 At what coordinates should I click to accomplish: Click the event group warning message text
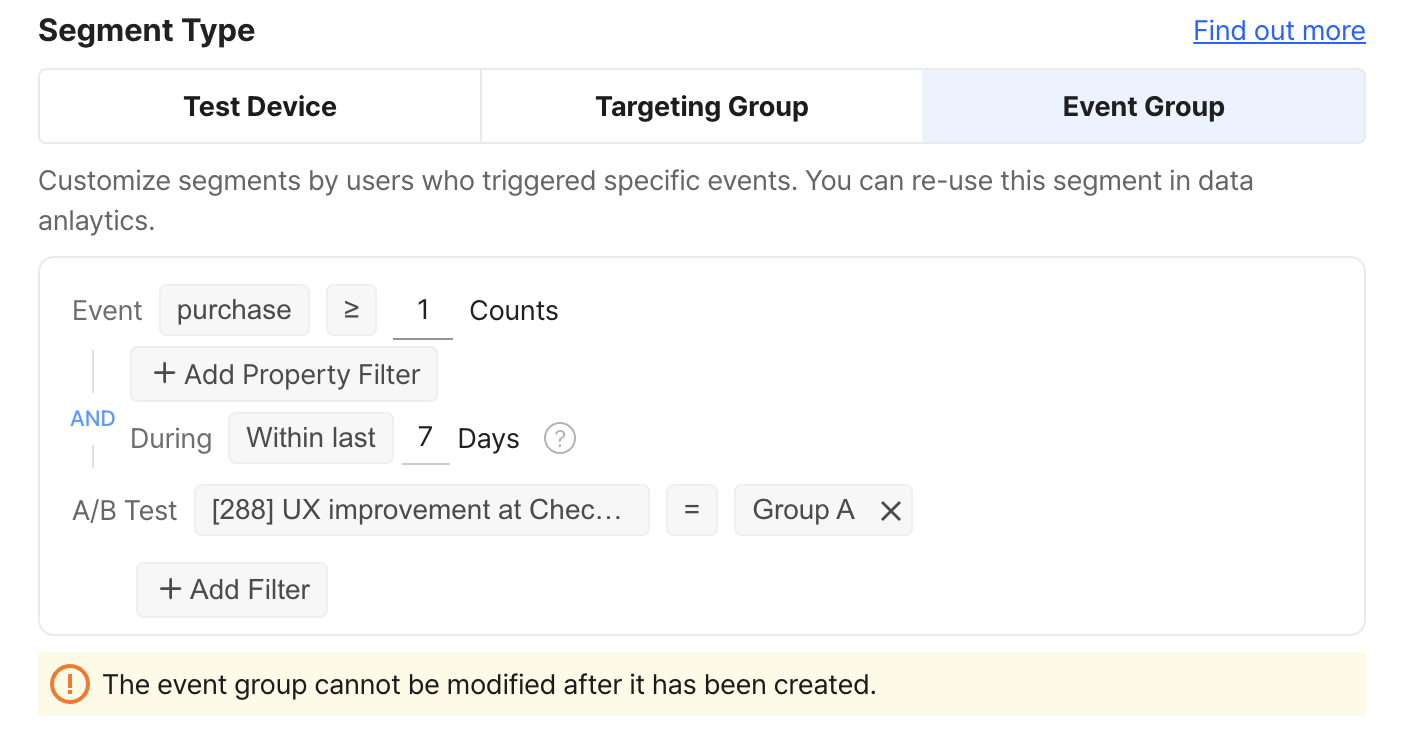coord(489,685)
